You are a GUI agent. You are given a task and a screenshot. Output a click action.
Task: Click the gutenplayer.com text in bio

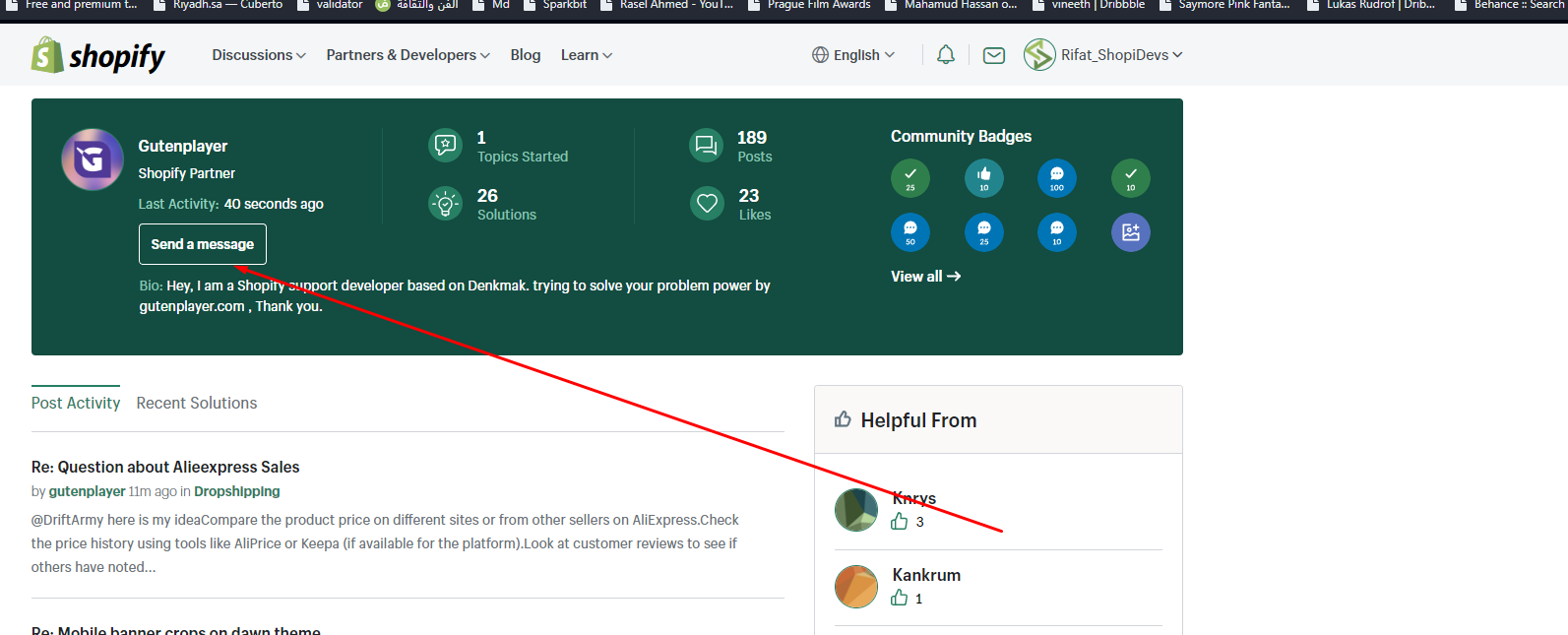pos(192,306)
